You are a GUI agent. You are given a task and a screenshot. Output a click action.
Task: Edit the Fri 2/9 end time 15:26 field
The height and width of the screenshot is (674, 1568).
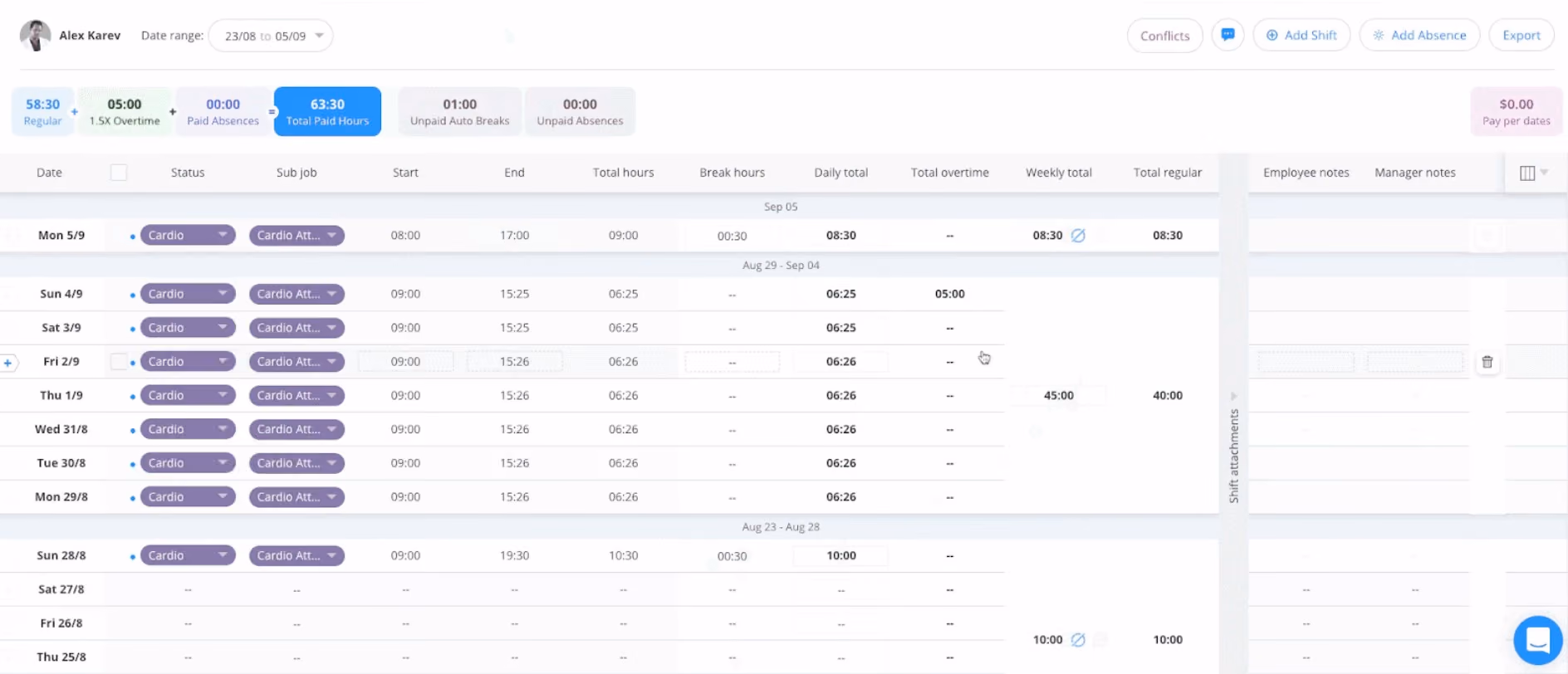514,362
